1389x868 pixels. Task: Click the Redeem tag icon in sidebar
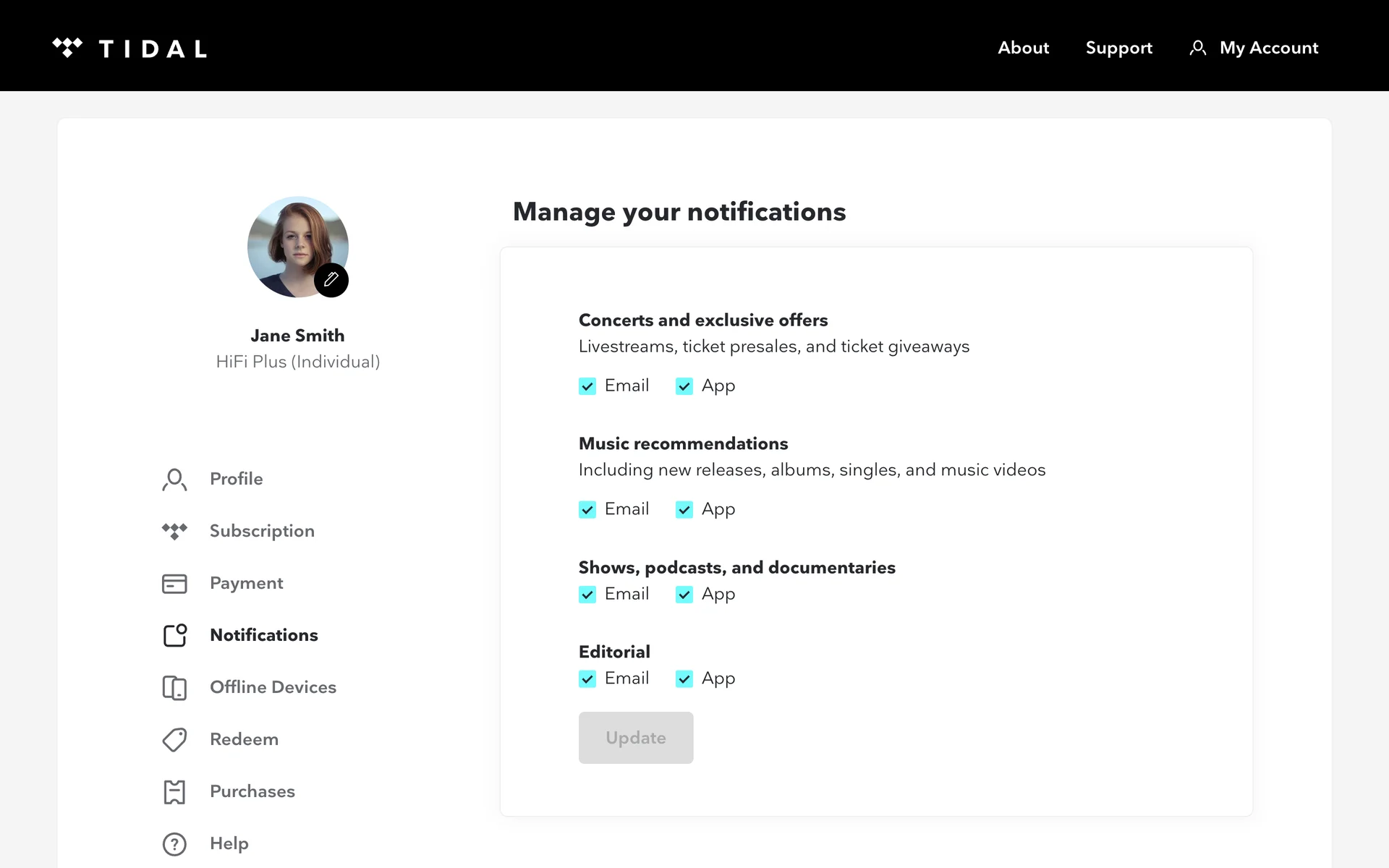pyautogui.click(x=174, y=740)
